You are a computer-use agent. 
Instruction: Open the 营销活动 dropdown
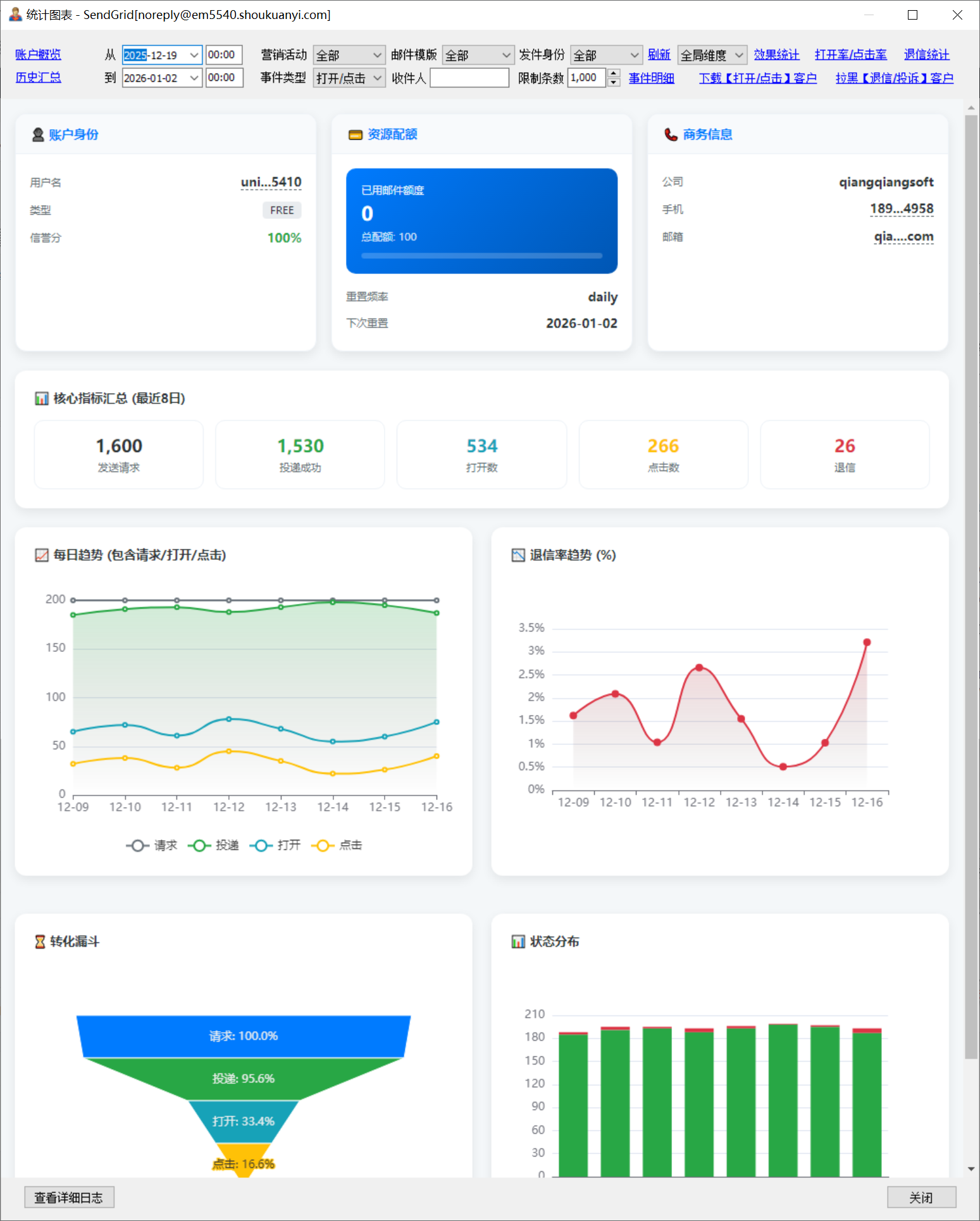(x=349, y=55)
